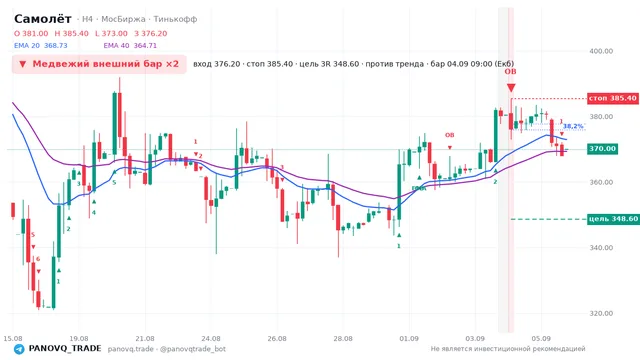
Task: Click the open value O 381.00
Action: pos(31,33)
